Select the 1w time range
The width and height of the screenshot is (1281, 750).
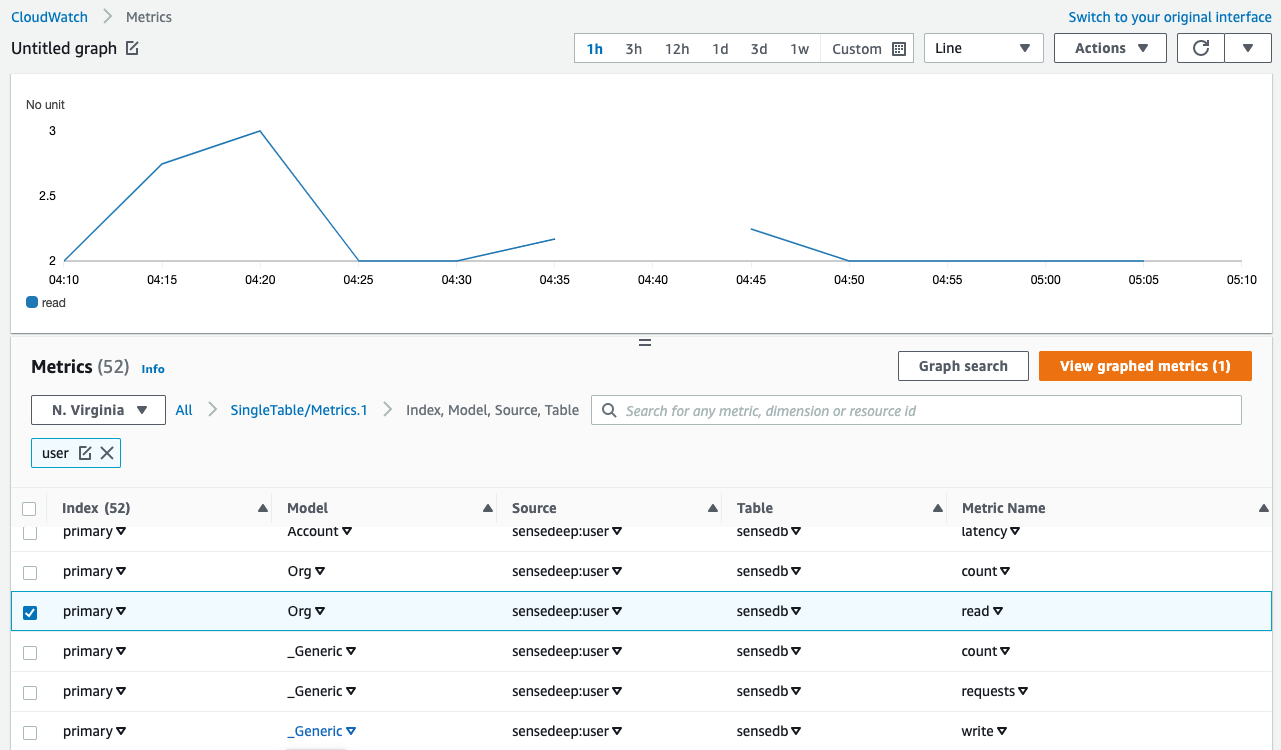coord(799,49)
